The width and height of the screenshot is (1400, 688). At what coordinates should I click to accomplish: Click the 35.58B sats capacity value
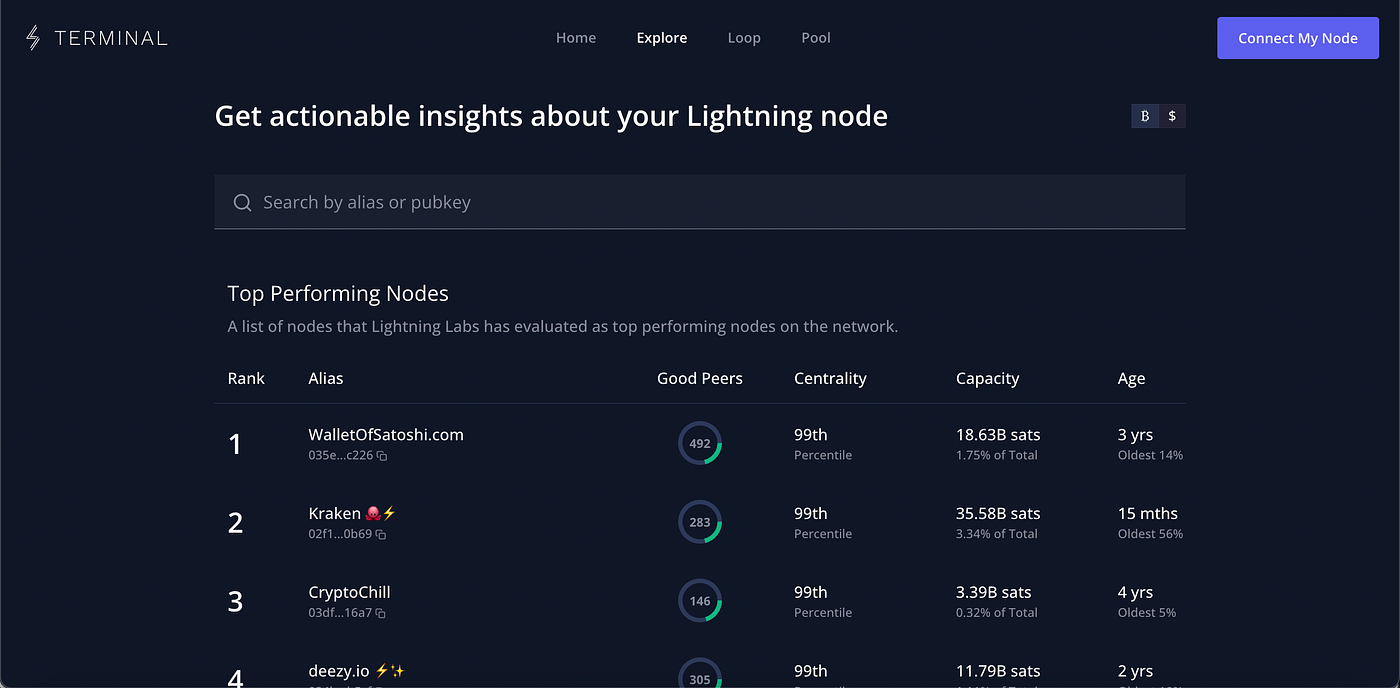click(998, 514)
